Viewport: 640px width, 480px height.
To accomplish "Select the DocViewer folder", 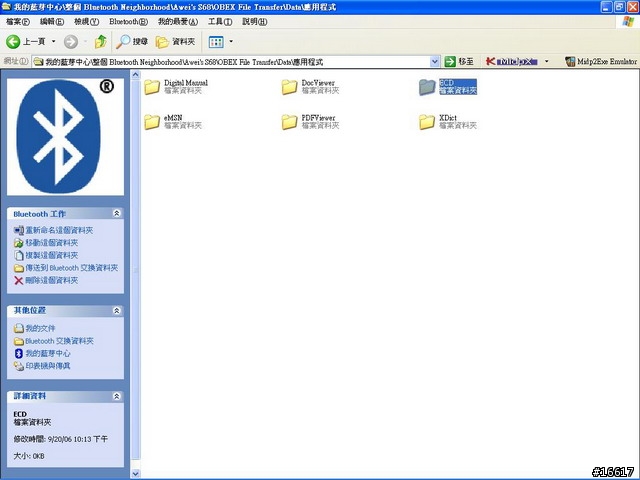I will (x=310, y=87).
